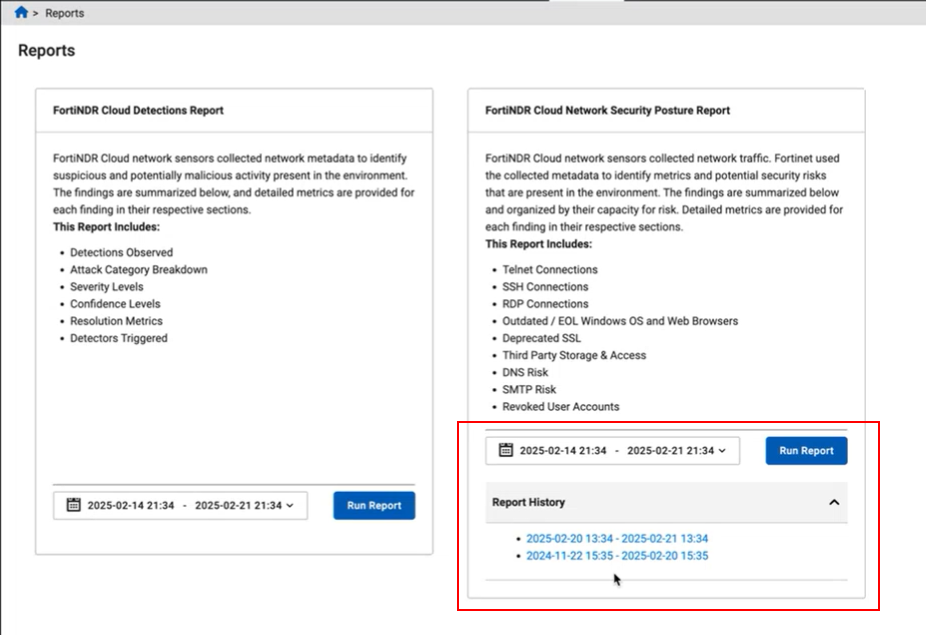Open date range dropdown arrow for Detections Report
The image size is (926, 635).
pyautogui.click(x=290, y=506)
